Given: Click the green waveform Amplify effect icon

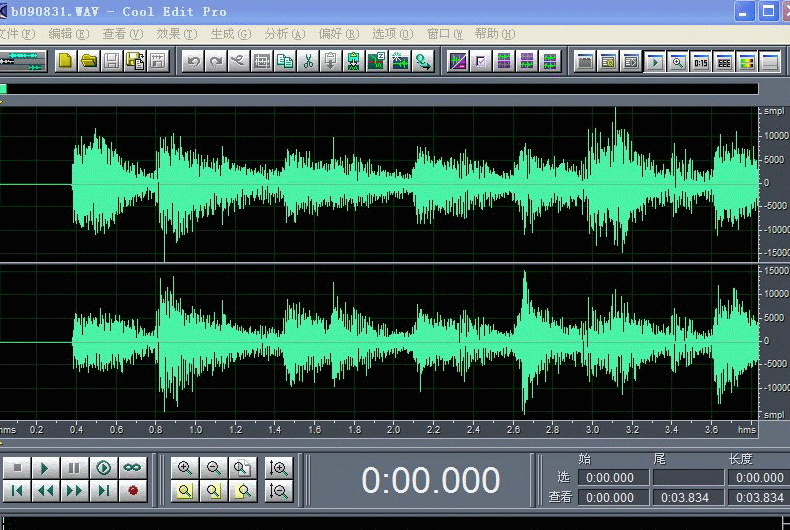Looking at the screenshot, I should [354, 61].
